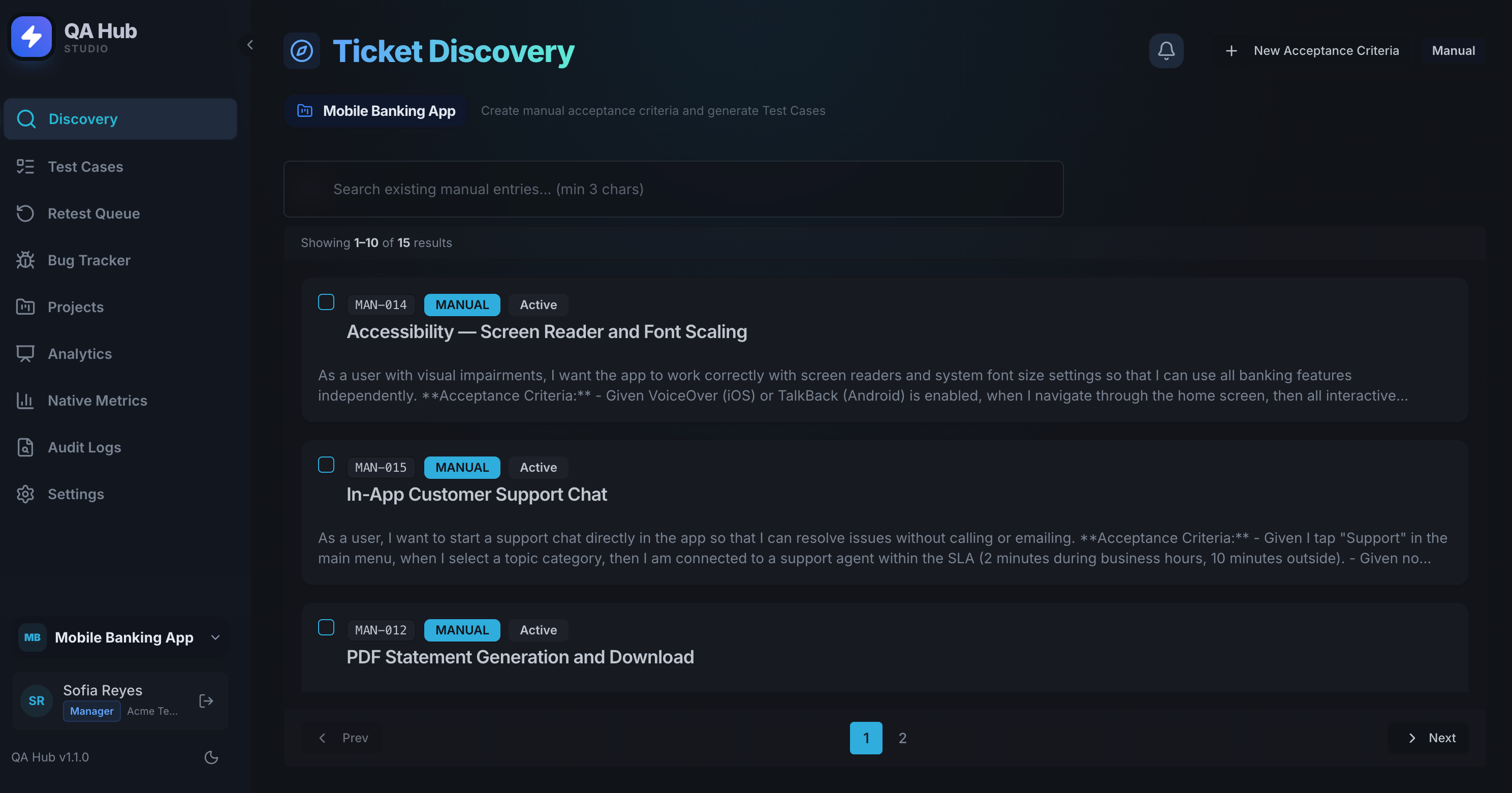1512x793 pixels.
Task: Focus the manual entries search field
Action: (x=673, y=189)
